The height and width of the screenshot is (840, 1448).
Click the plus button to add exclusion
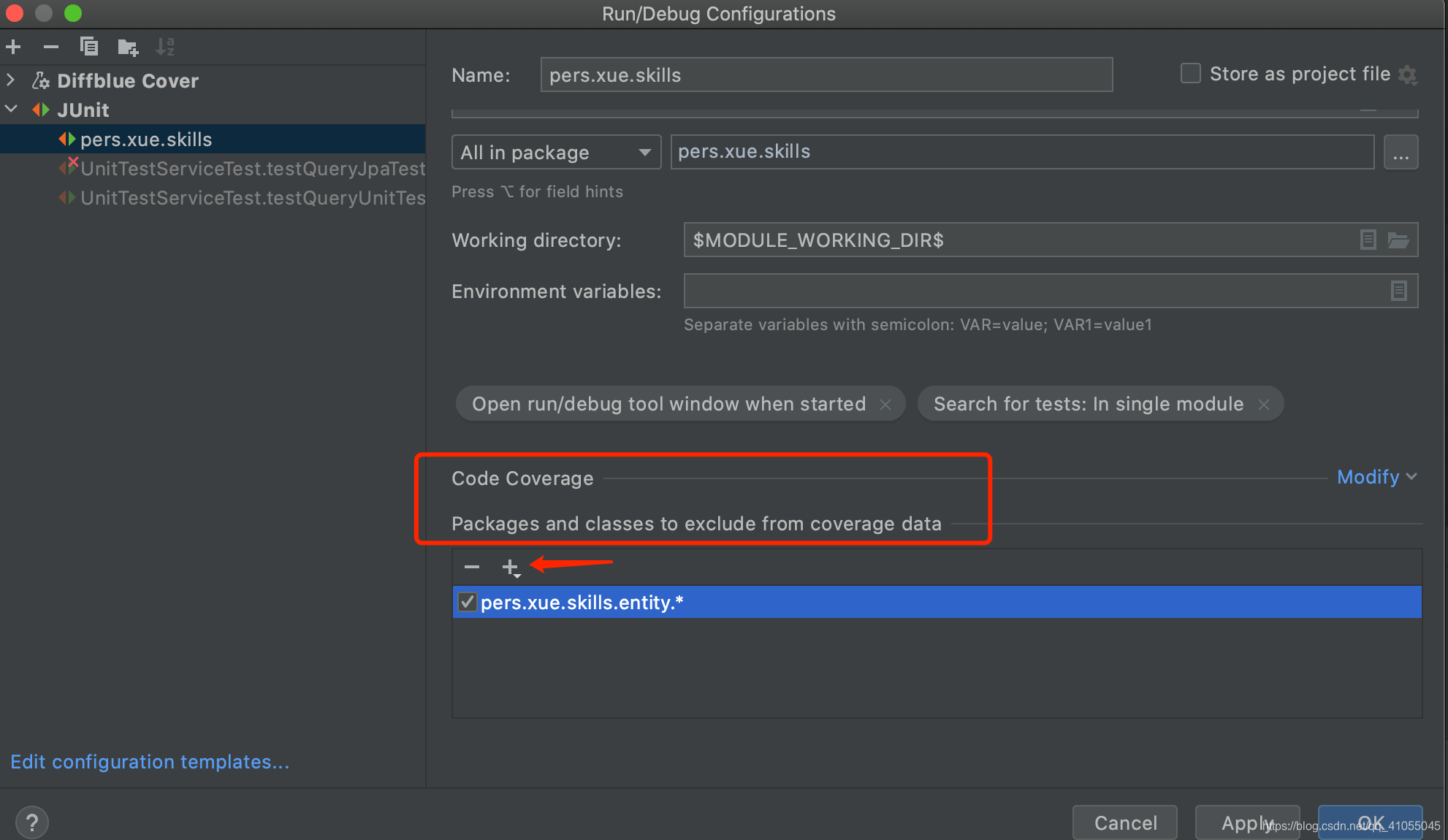pos(510,566)
